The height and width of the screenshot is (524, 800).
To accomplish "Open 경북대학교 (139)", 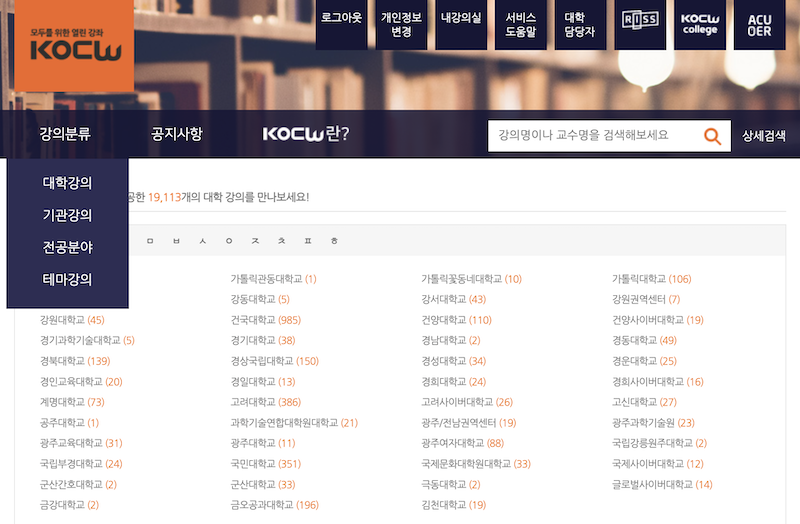I will pos(75,361).
